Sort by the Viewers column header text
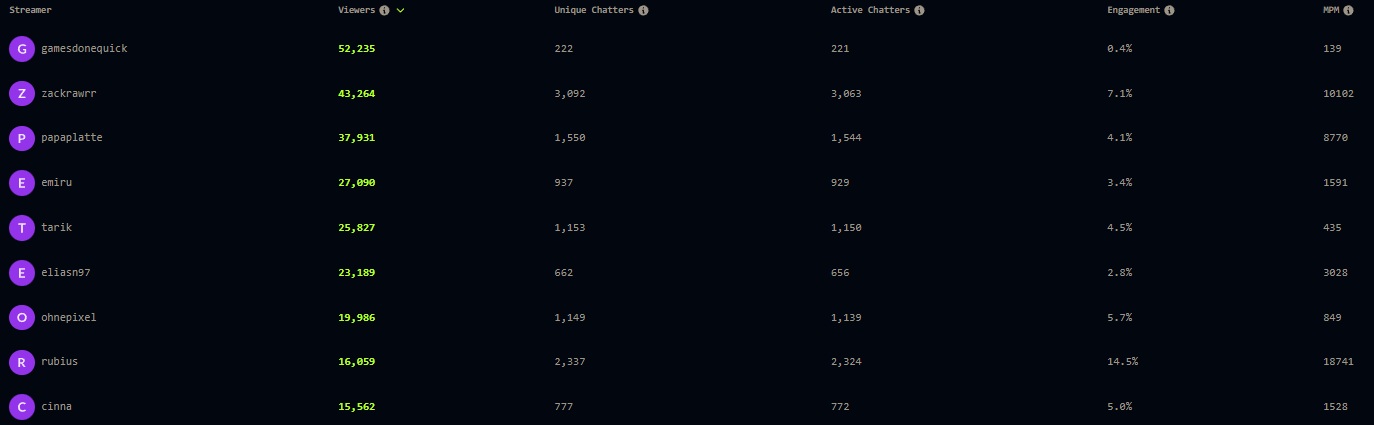This screenshot has height=425, width=1374. pos(357,10)
